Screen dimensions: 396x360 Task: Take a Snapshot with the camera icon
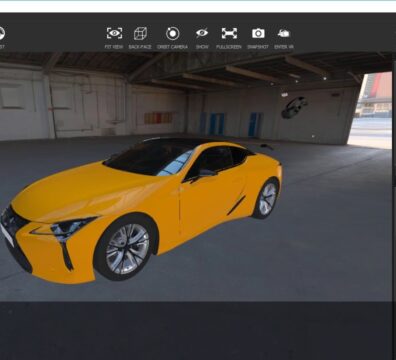(258, 33)
